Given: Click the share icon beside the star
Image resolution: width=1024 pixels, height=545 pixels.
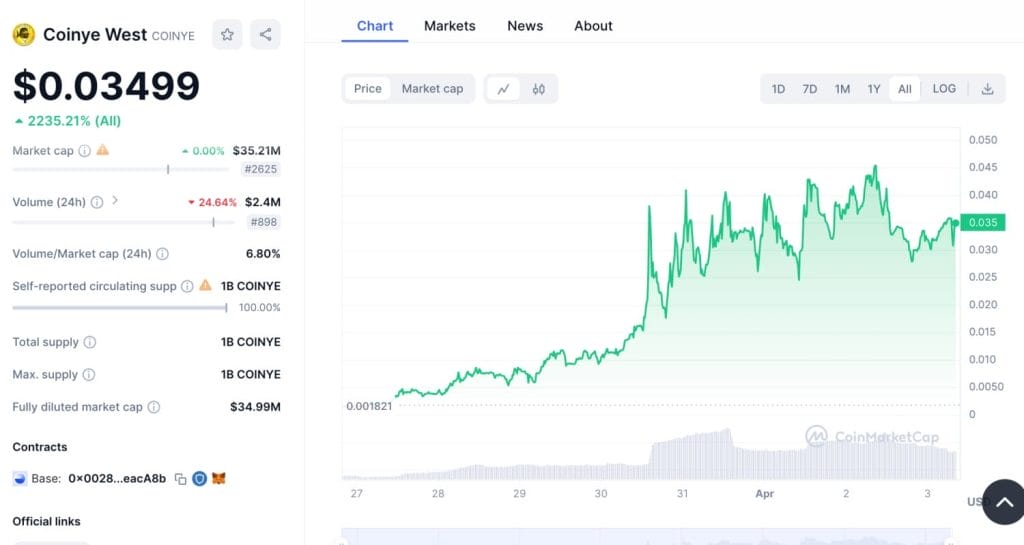Looking at the screenshot, I should click(x=265, y=35).
